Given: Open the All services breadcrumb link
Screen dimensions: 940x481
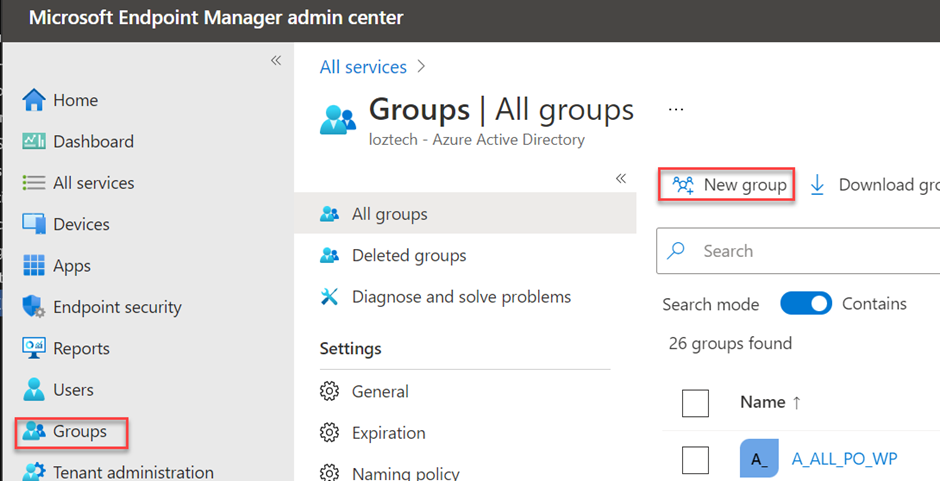Looking at the screenshot, I should 363,67.
